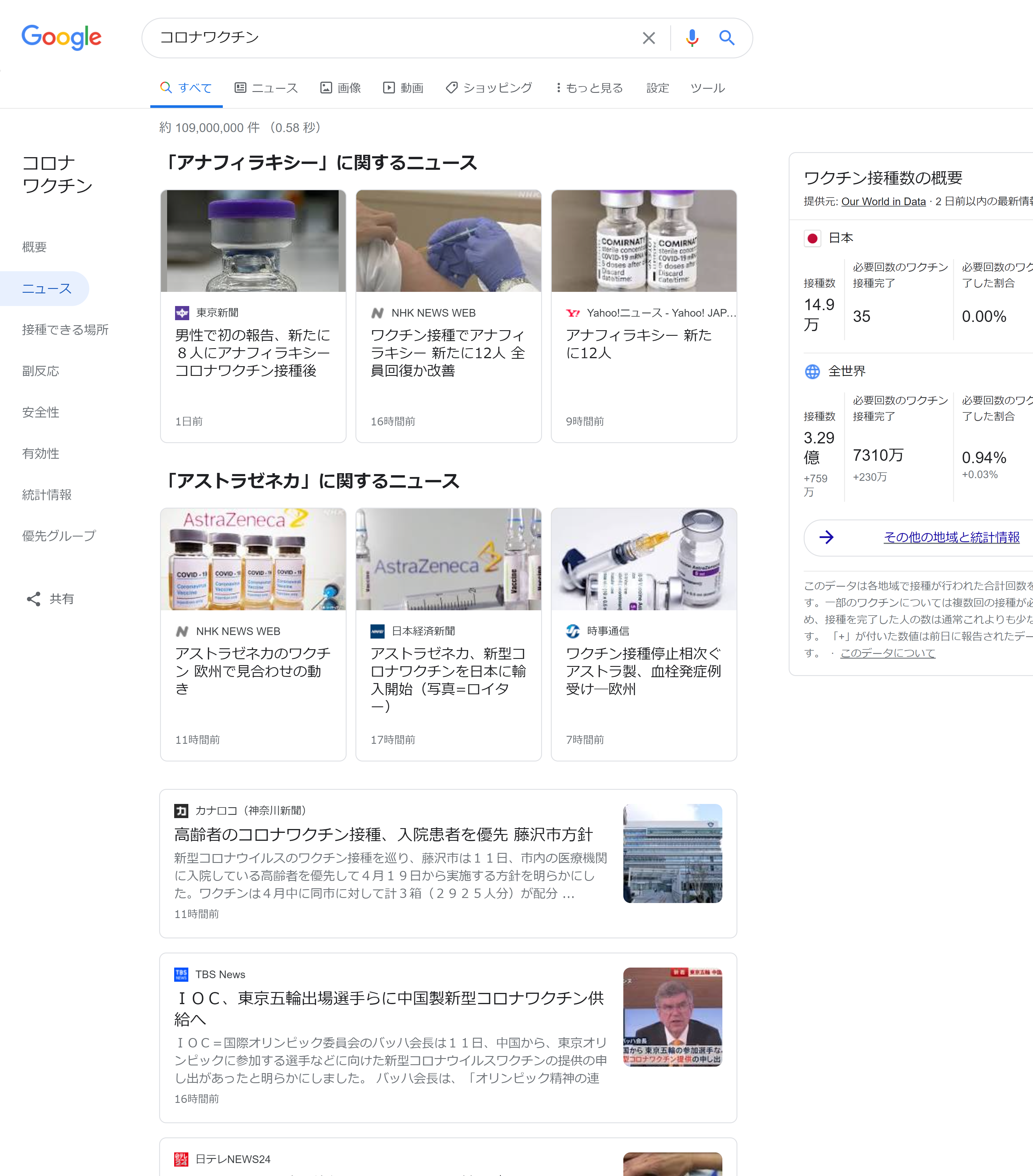
Task: Clear the search box with the X icon
Action: (649, 38)
